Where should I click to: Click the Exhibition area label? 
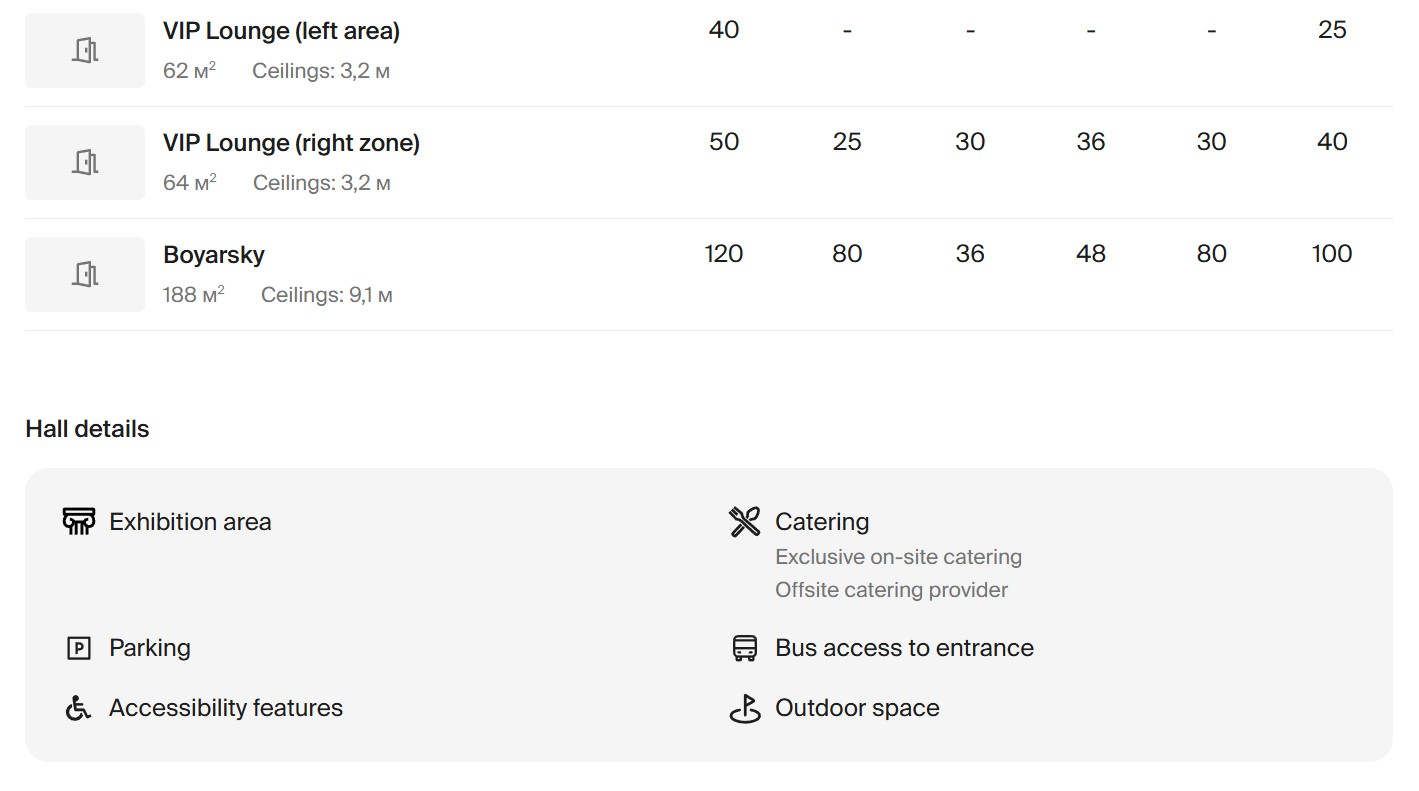(x=190, y=522)
